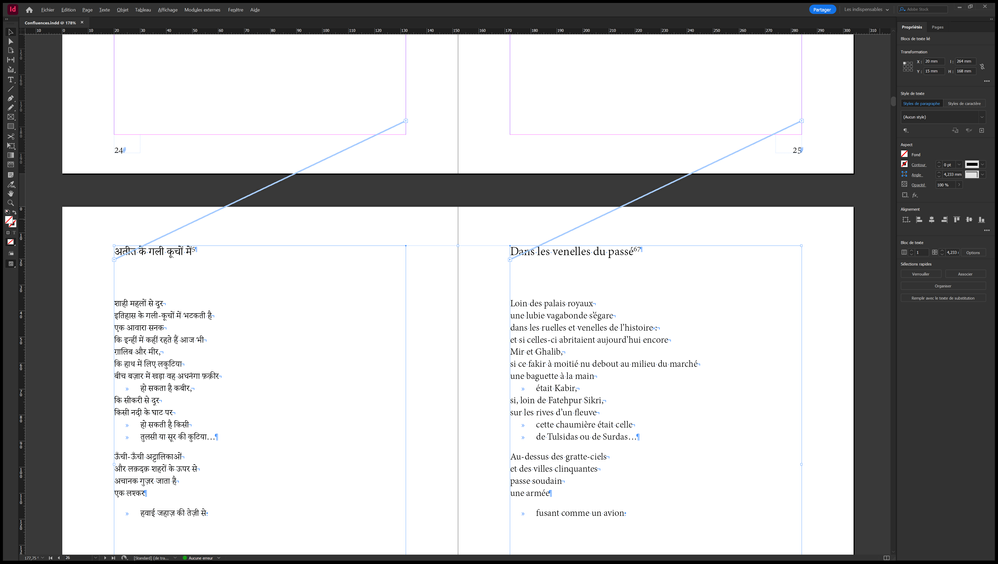Click the Options button in Bloc de texte
Image resolution: width=998 pixels, height=564 pixels.
coord(973,253)
